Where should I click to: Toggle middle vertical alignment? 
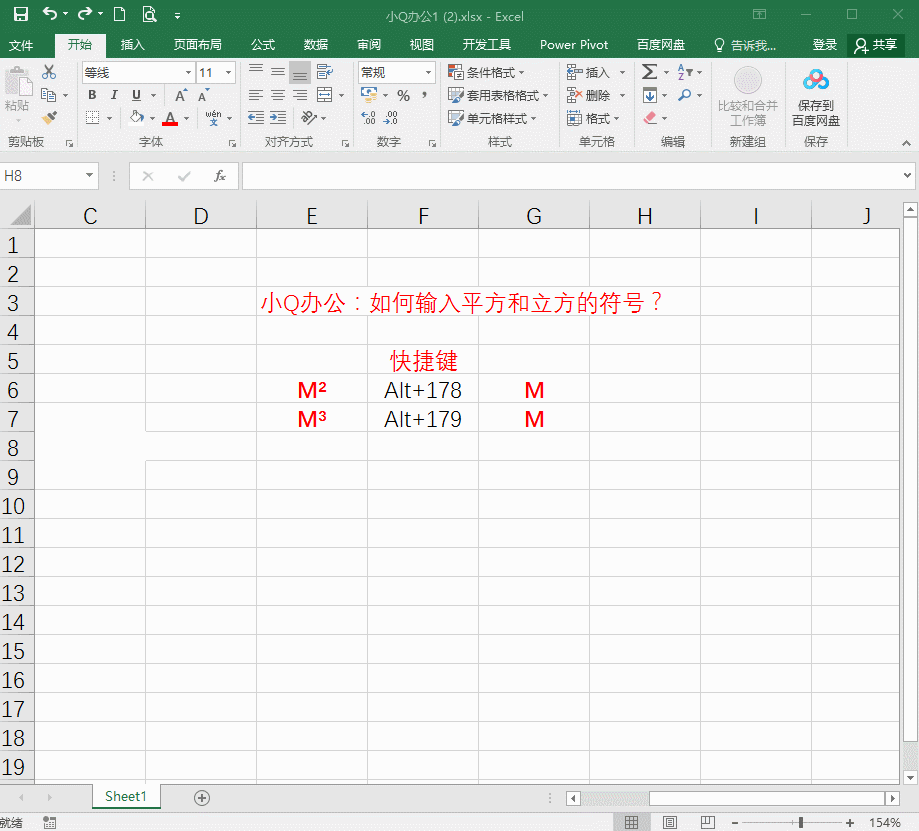pyautogui.click(x=278, y=72)
